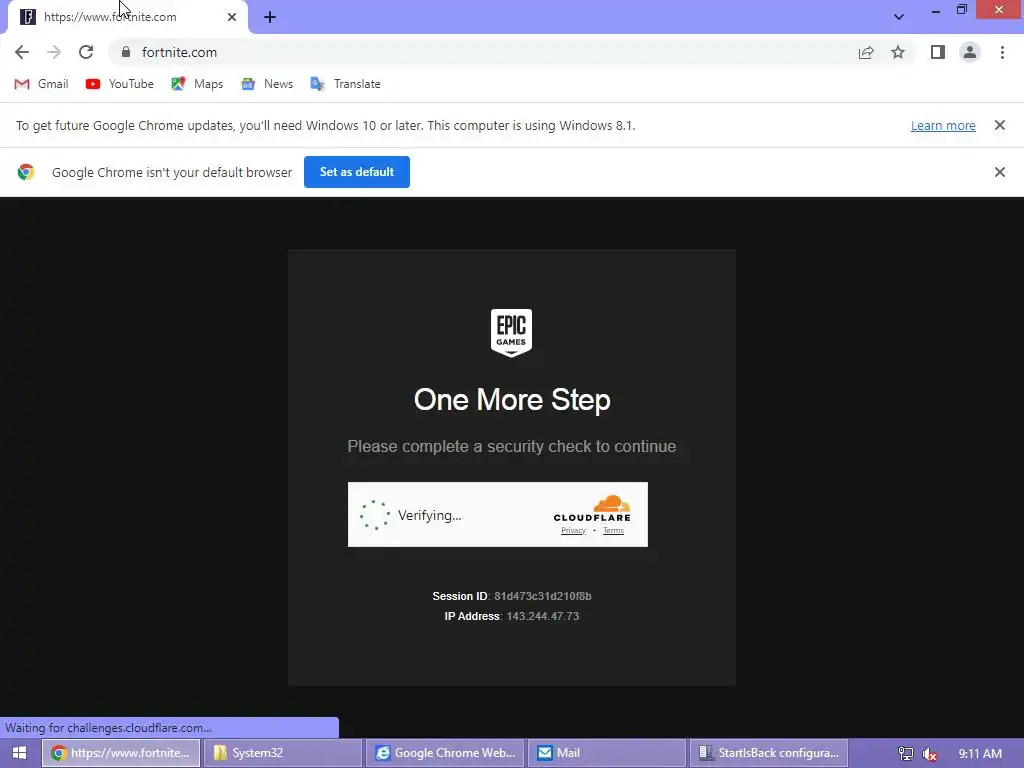
Task: Close the fortnite.com tab
Action: 232,17
